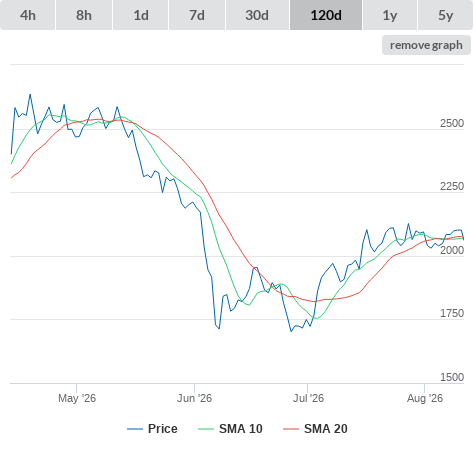Click the blue Price legend line marker
Image resolution: width=474 pixels, height=455 pixels.
(135, 429)
